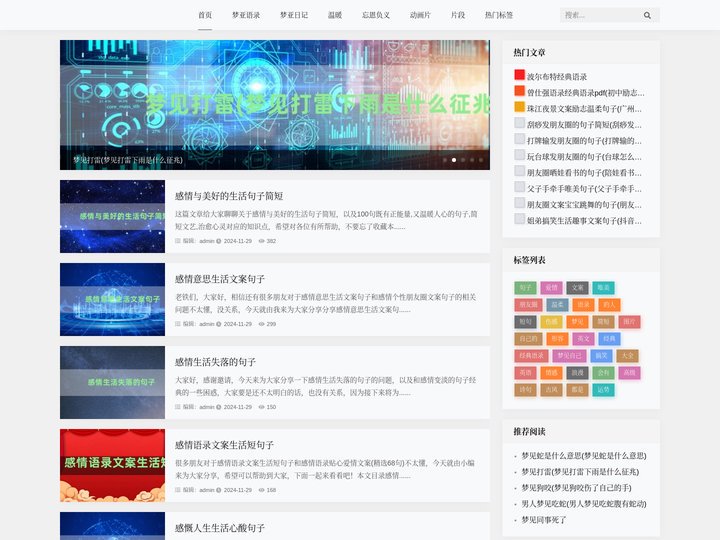The width and height of the screenshot is (720, 540).
Task: Click the search magnifier icon
Action: [647, 15]
